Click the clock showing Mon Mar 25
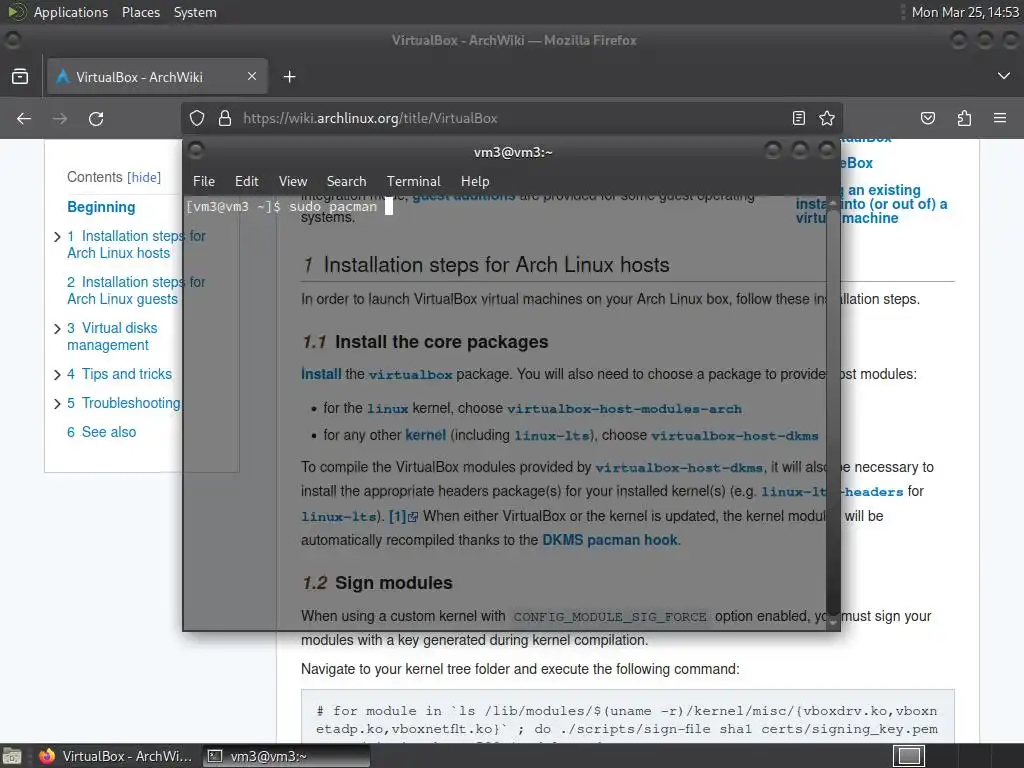Viewport: 1024px width, 768px height. pyautogui.click(x=965, y=12)
